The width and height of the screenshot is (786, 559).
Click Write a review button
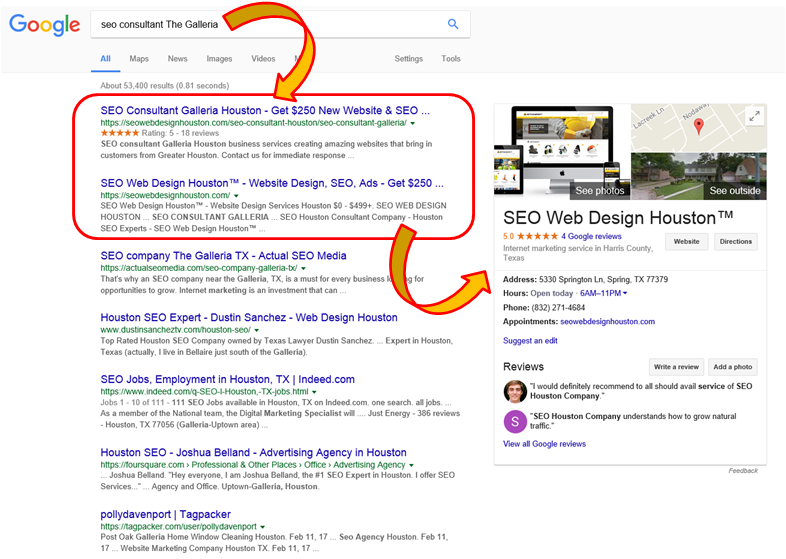(x=676, y=366)
